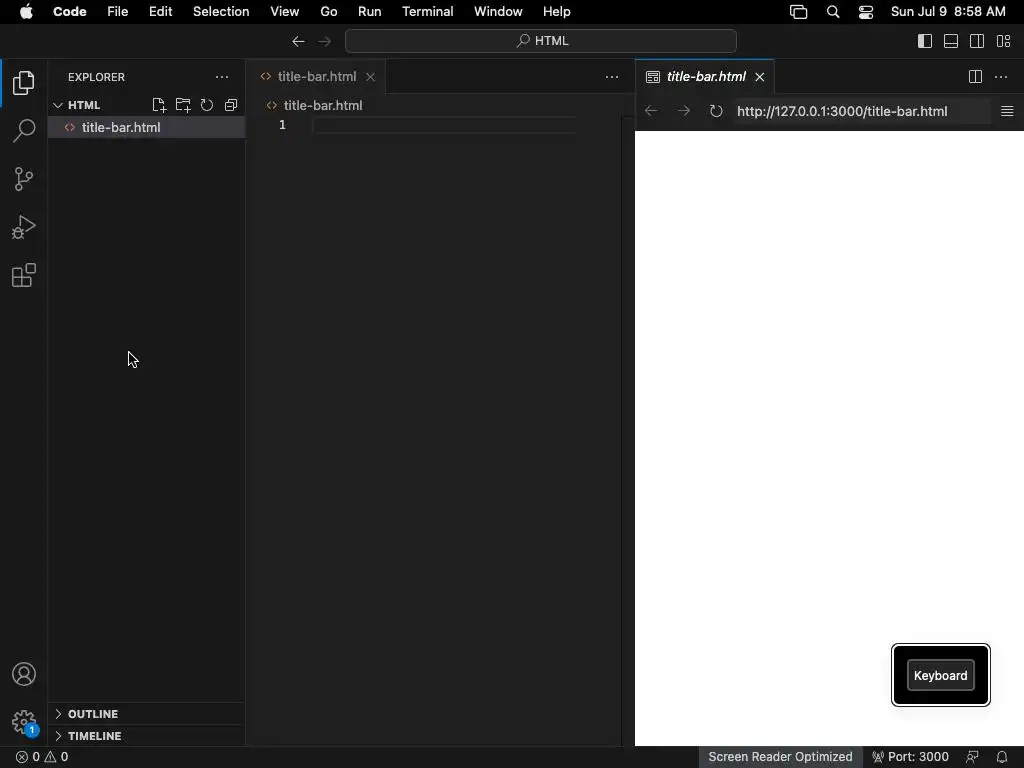Open the Terminal menu
The image size is (1024, 768).
pyautogui.click(x=428, y=12)
